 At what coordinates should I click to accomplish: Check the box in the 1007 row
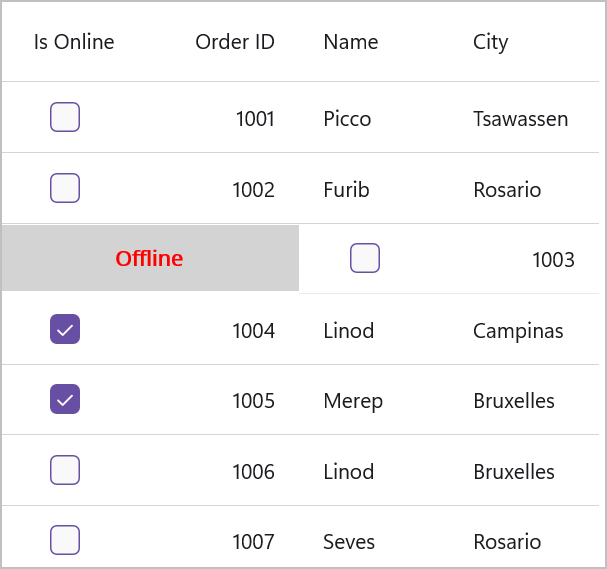[x=65, y=541]
